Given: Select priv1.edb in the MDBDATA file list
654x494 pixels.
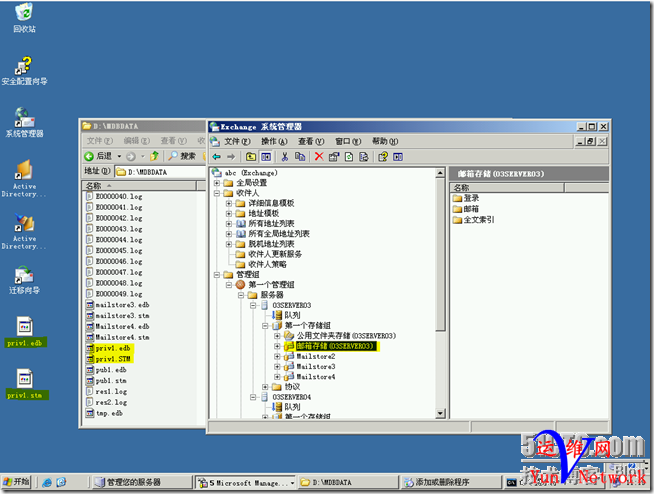Looking at the screenshot, I should tap(108, 348).
